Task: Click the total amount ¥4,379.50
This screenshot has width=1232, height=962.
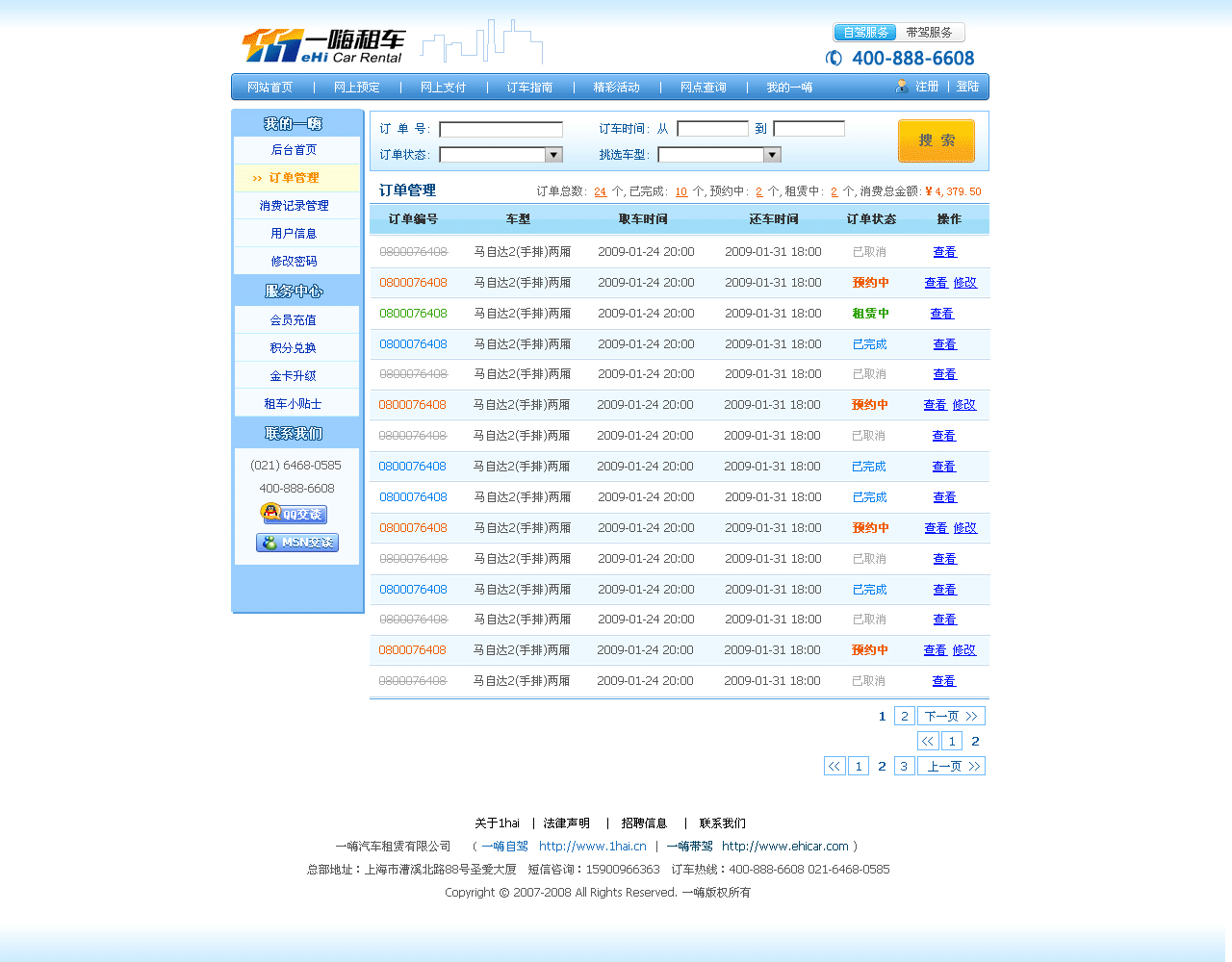Action: pyautogui.click(x=953, y=191)
